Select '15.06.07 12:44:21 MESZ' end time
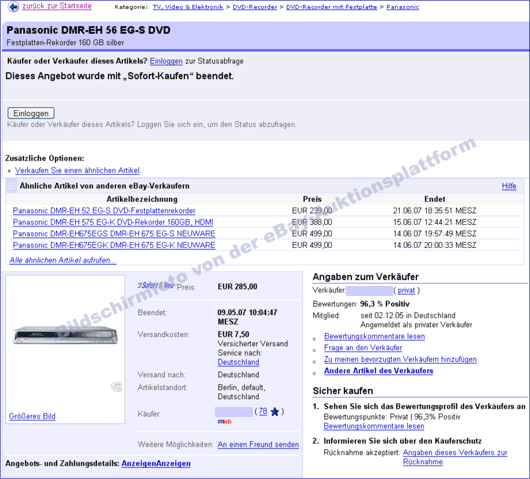 click(434, 222)
